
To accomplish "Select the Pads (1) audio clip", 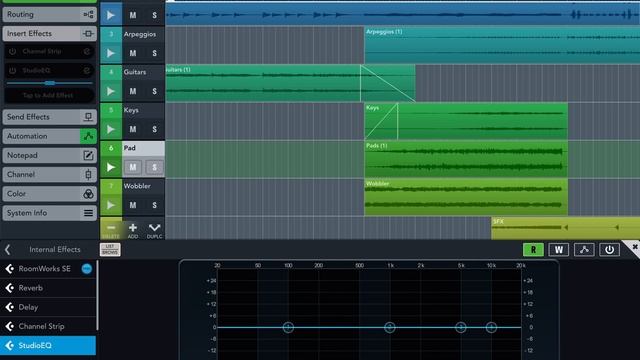I will coord(466,159).
